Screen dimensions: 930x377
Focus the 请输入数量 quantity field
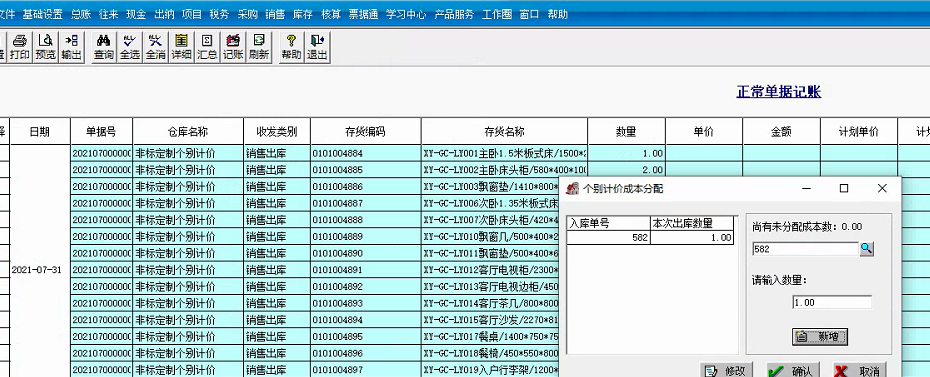point(832,302)
